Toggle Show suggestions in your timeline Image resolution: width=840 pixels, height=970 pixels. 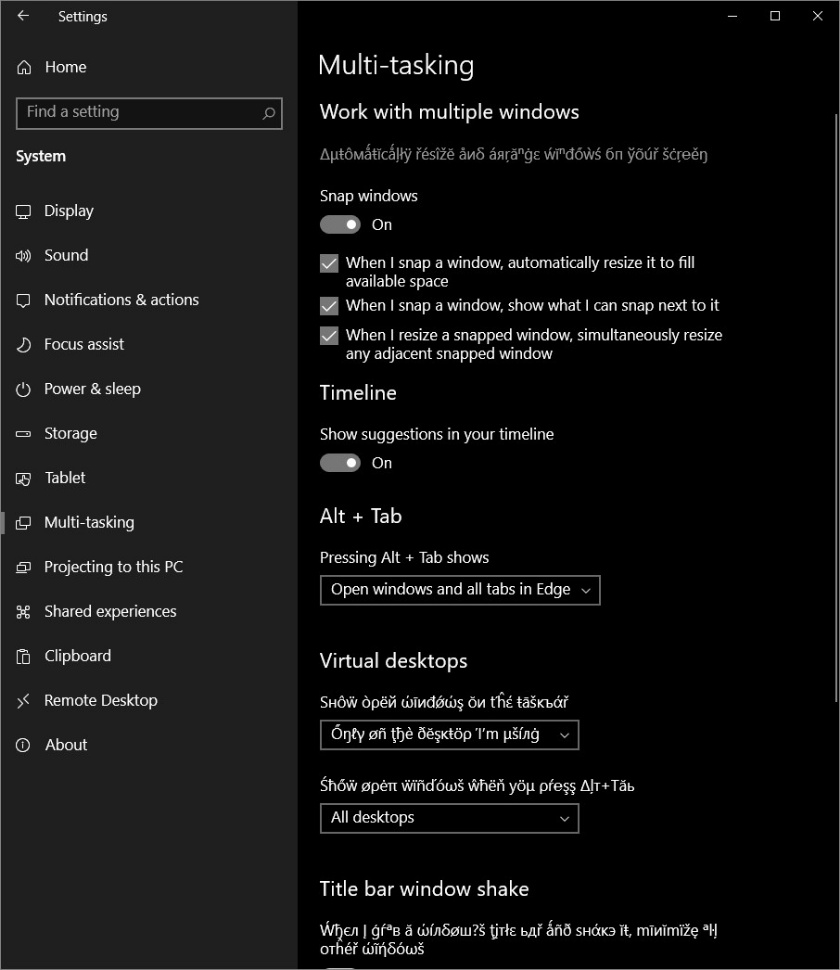[340, 463]
